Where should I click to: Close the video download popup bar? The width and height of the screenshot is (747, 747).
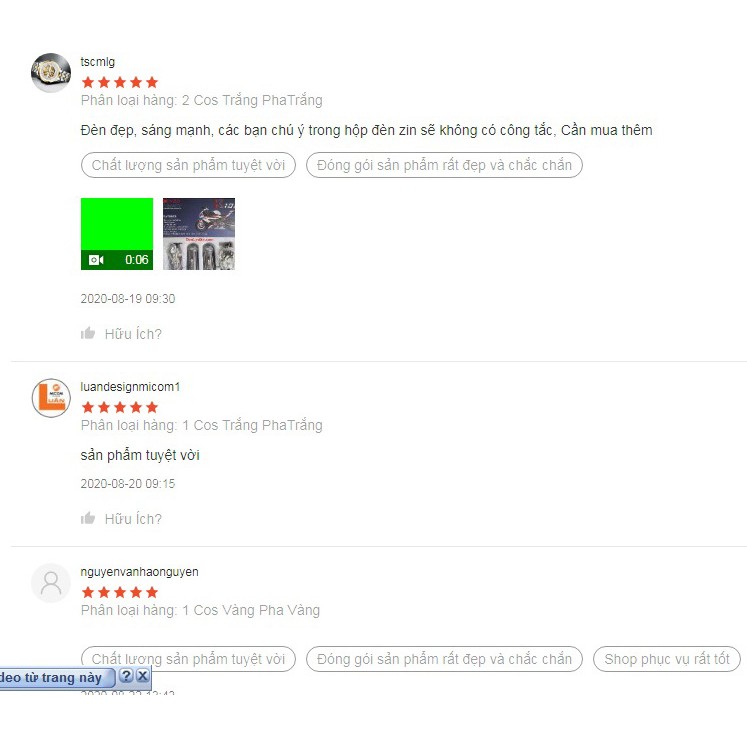142,676
